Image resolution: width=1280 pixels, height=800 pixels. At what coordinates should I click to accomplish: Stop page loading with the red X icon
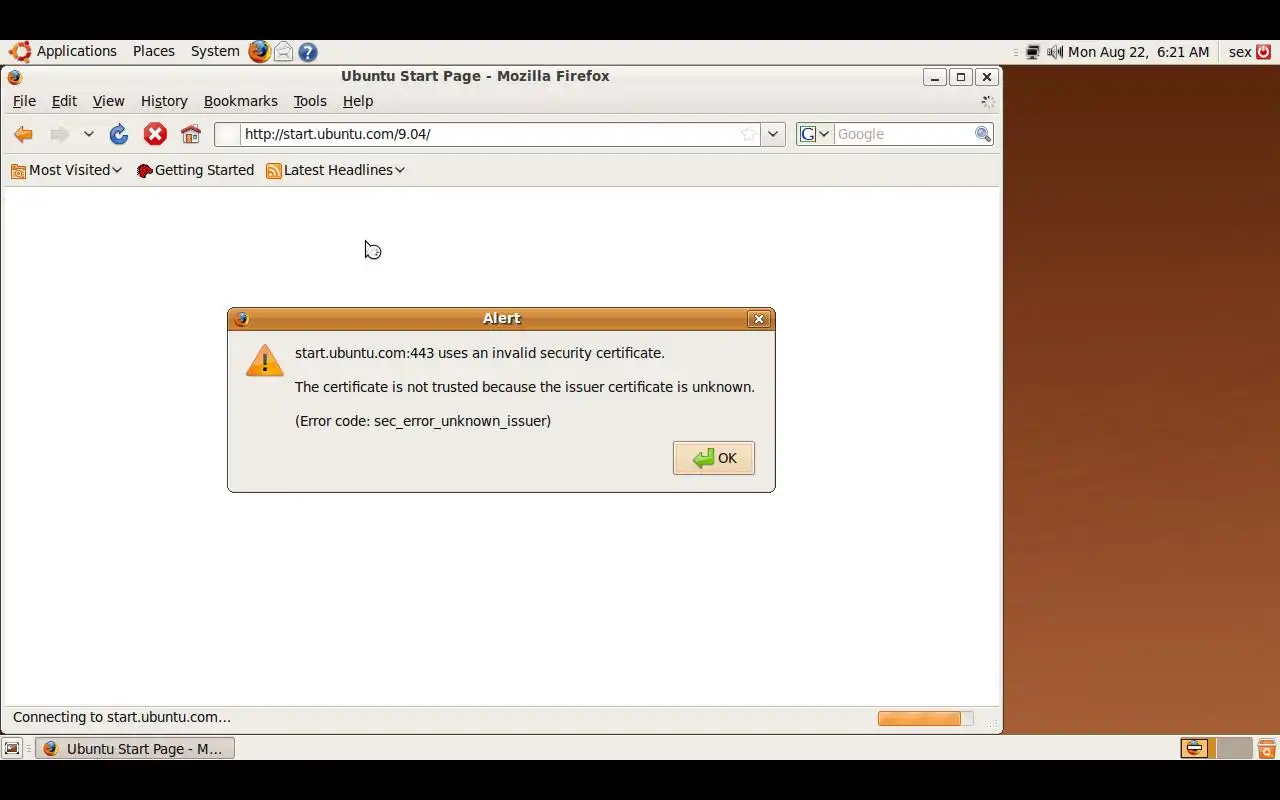coord(155,134)
